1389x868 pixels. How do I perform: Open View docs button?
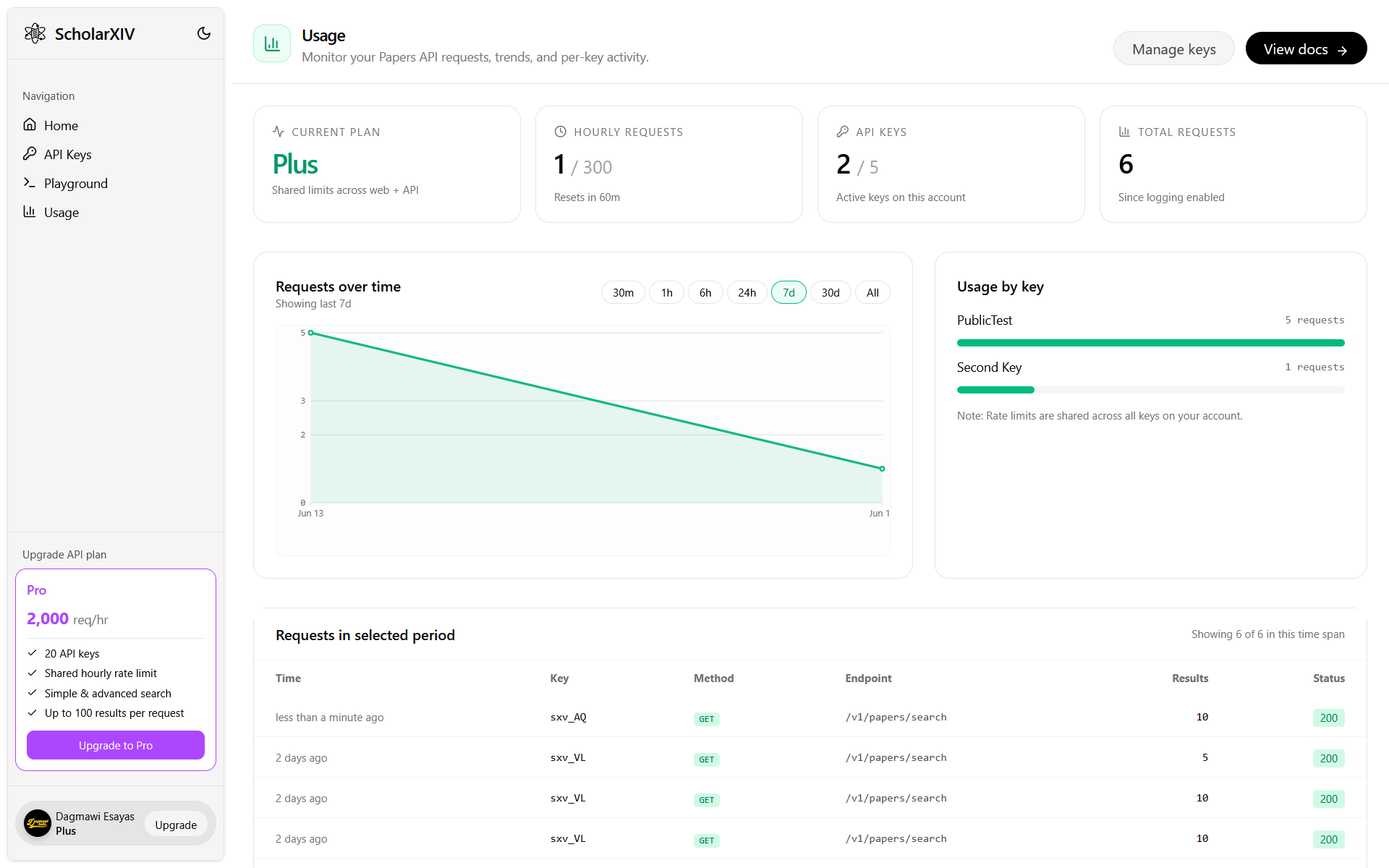click(1306, 48)
